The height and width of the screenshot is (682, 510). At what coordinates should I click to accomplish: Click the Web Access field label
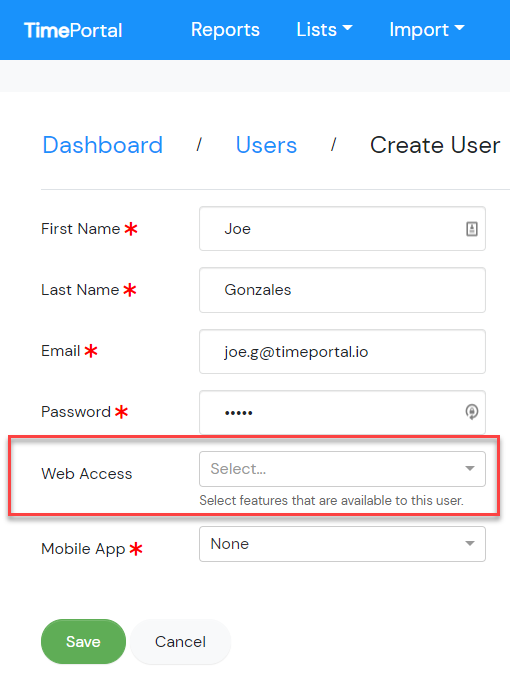[x=87, y=474]
